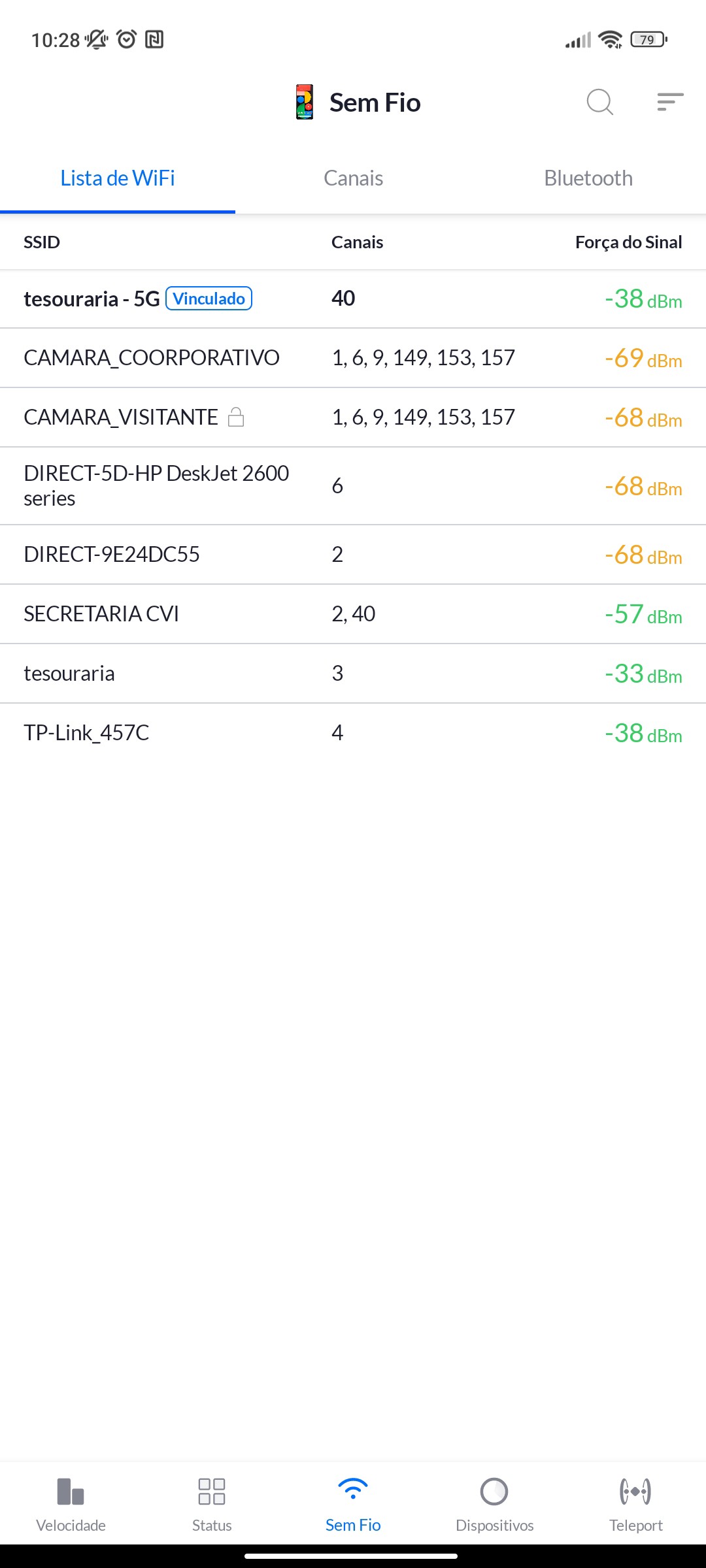
Task: Tap lock icon next to CAMARA_VISITANTE
Action: pyautogui.click(x=236, y=417)
